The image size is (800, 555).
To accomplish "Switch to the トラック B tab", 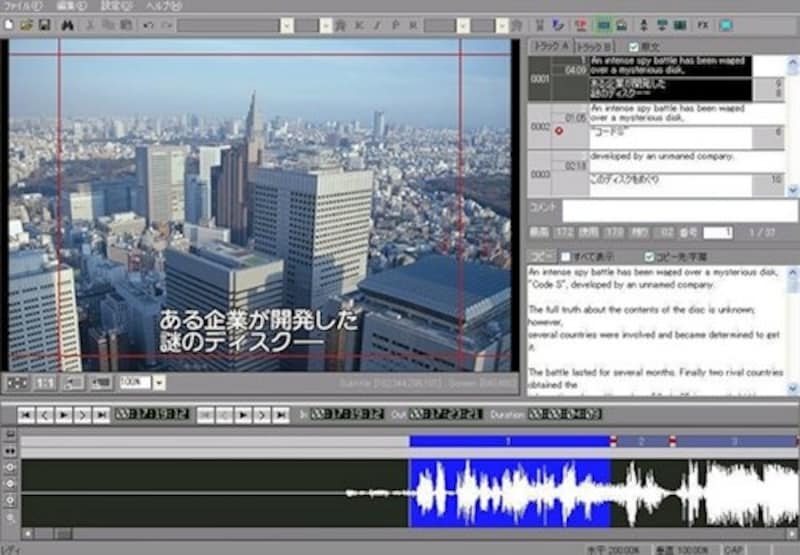I will [594, 47].
